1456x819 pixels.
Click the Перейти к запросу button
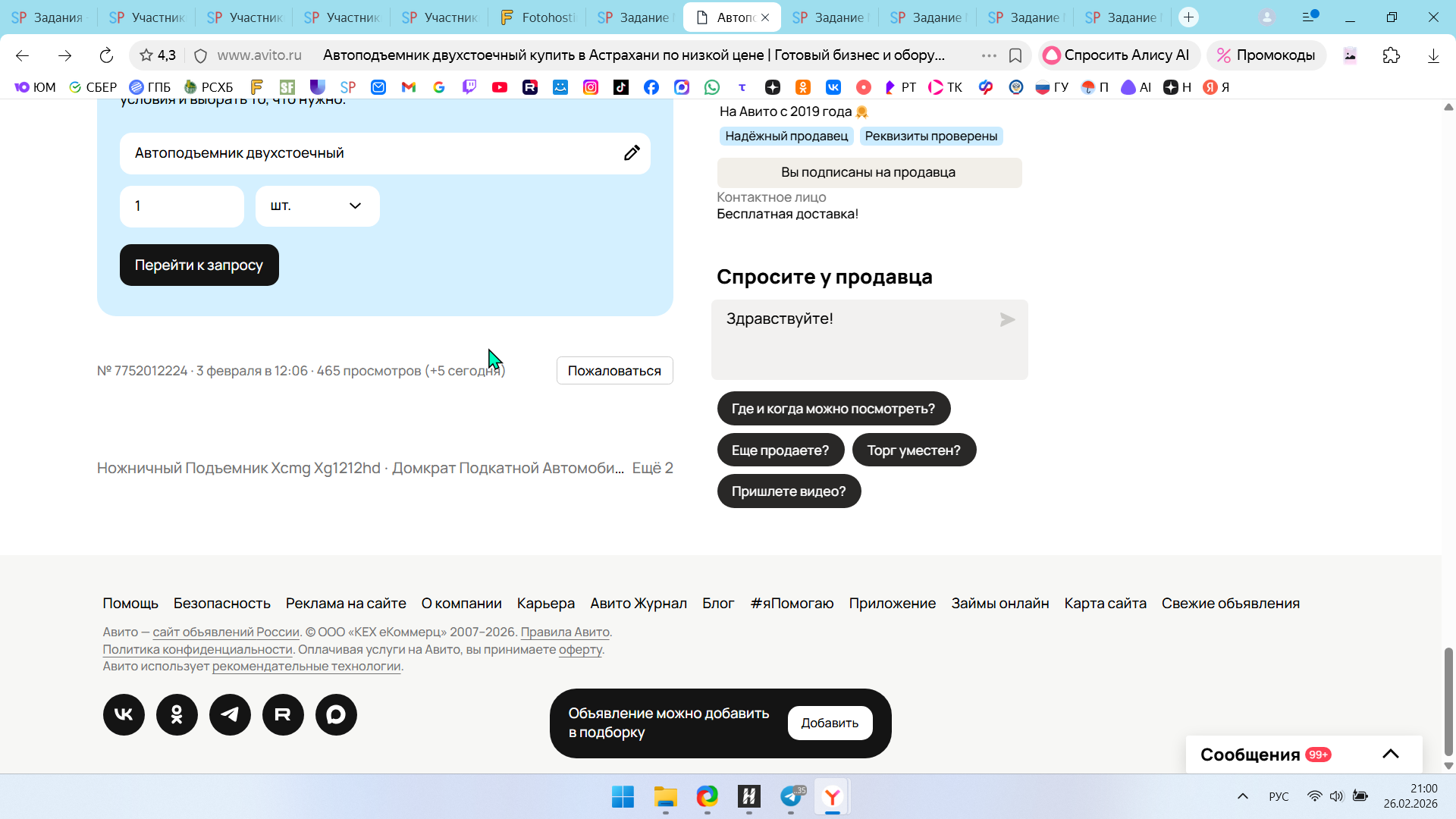coord(199,265)
